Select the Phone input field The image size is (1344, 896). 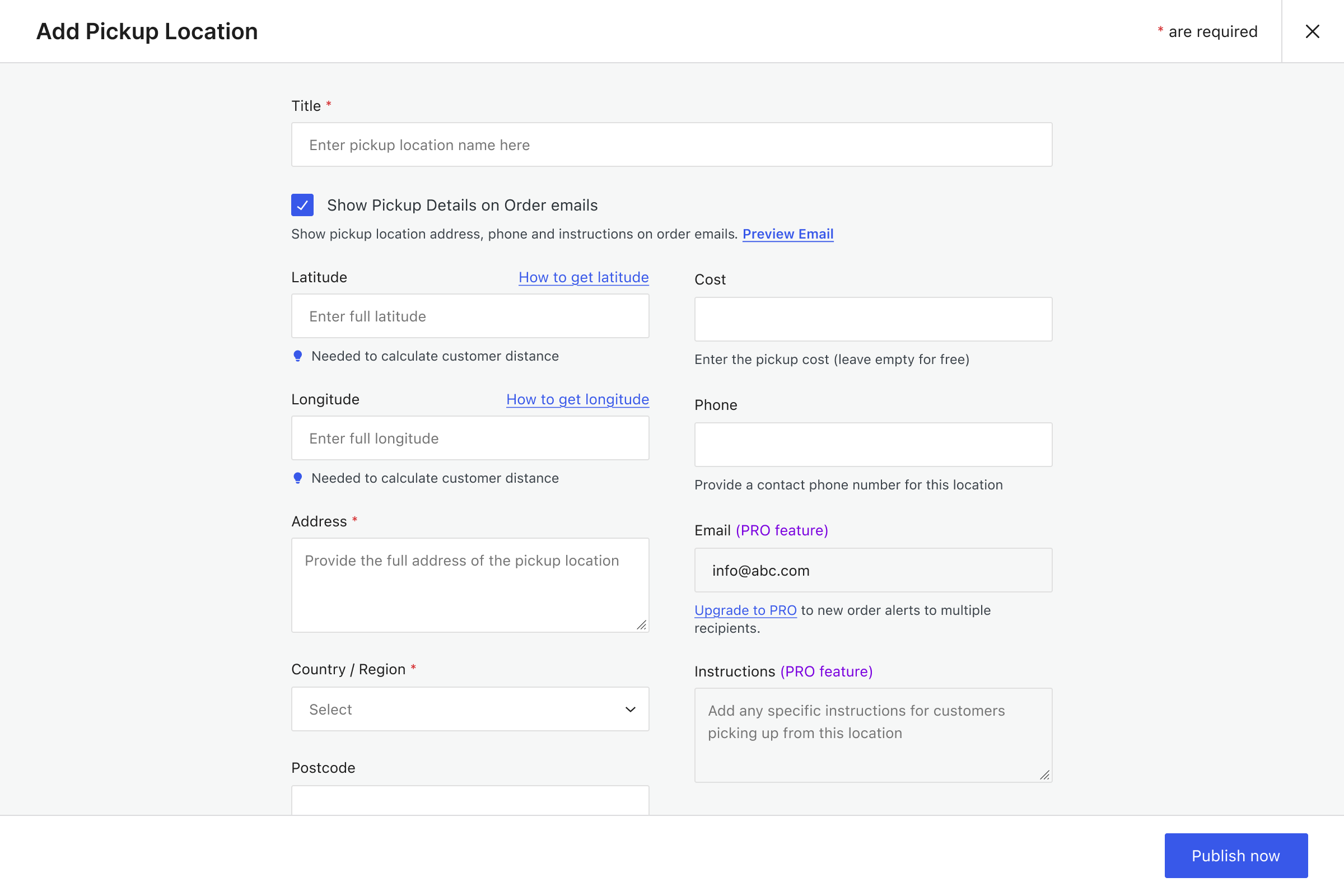click(872, 445)
